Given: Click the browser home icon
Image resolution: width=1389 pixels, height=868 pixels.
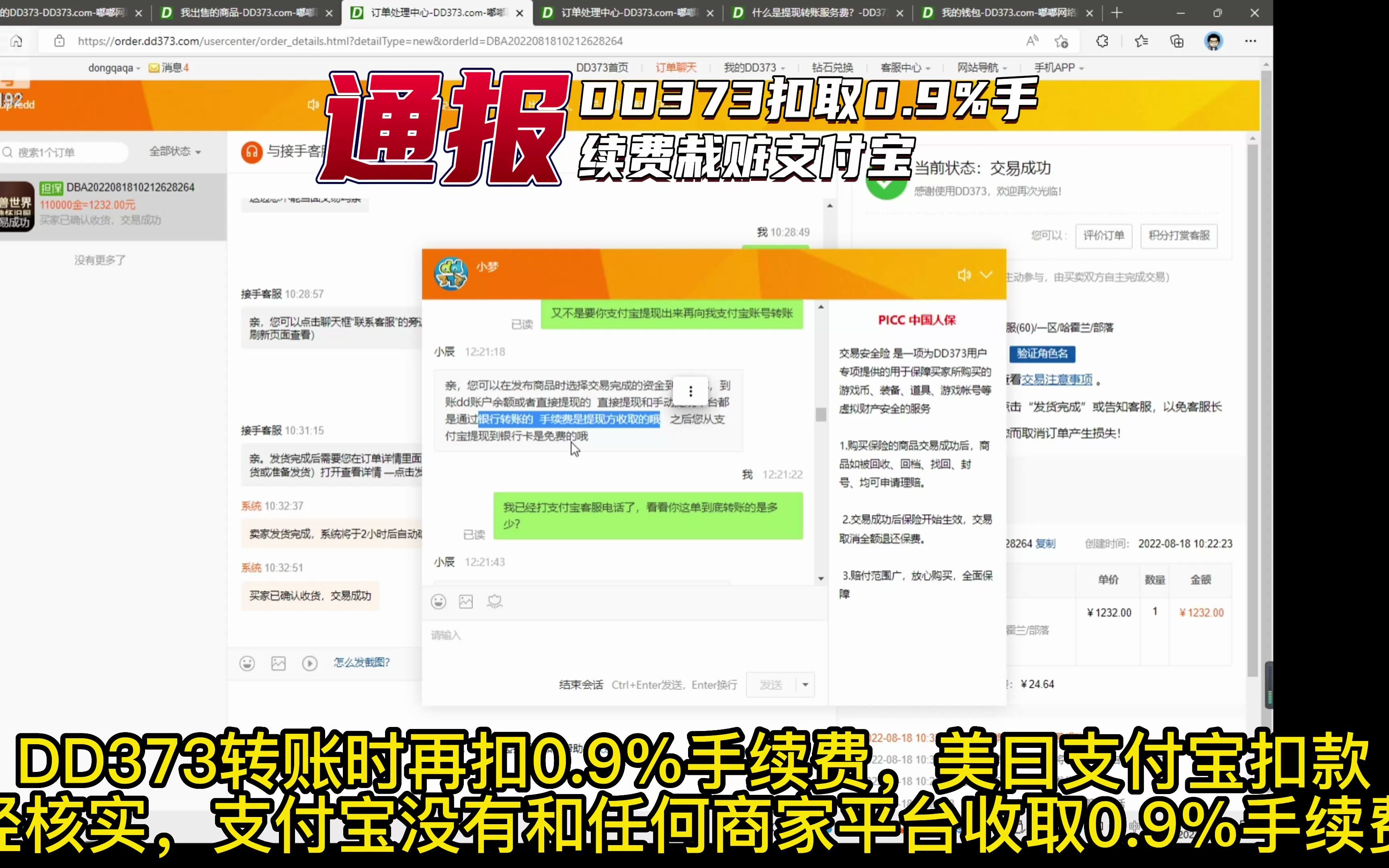Looking at the screenshot, I should click(x=16, y=41).
